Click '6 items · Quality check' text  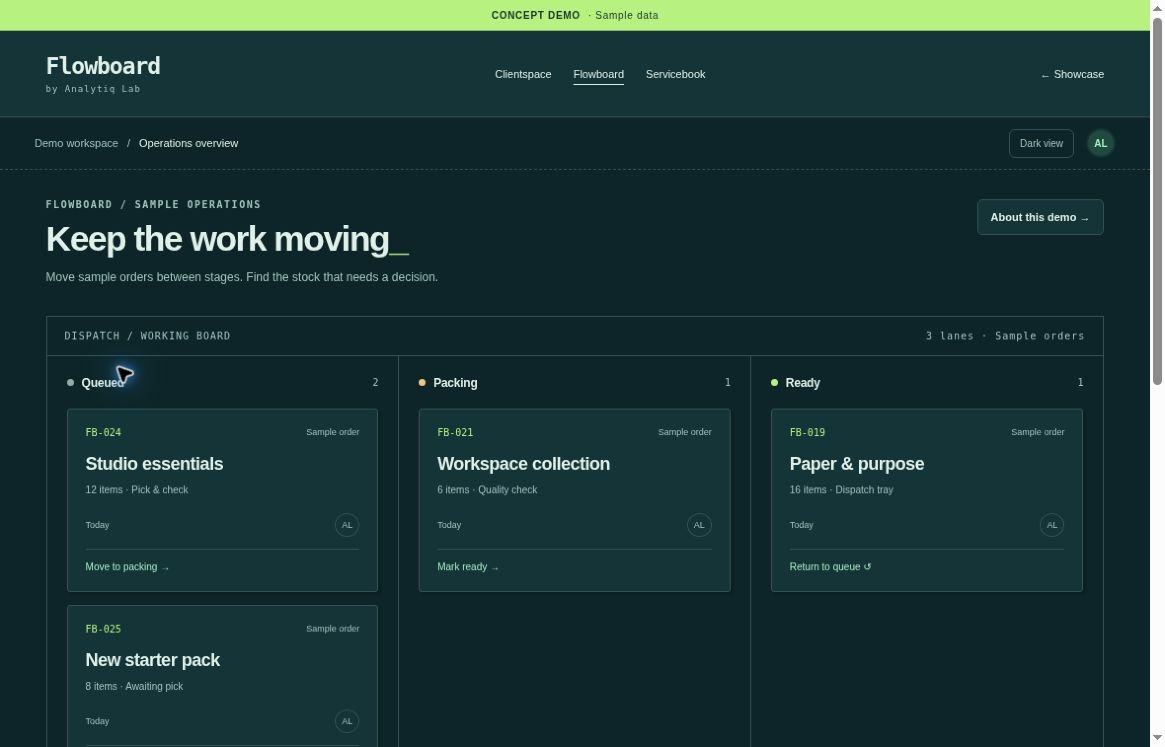click(487, 490)
